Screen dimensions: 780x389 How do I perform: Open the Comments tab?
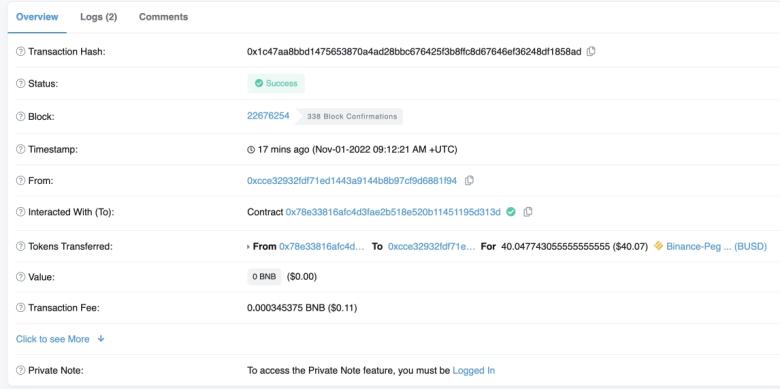[163, 17]
